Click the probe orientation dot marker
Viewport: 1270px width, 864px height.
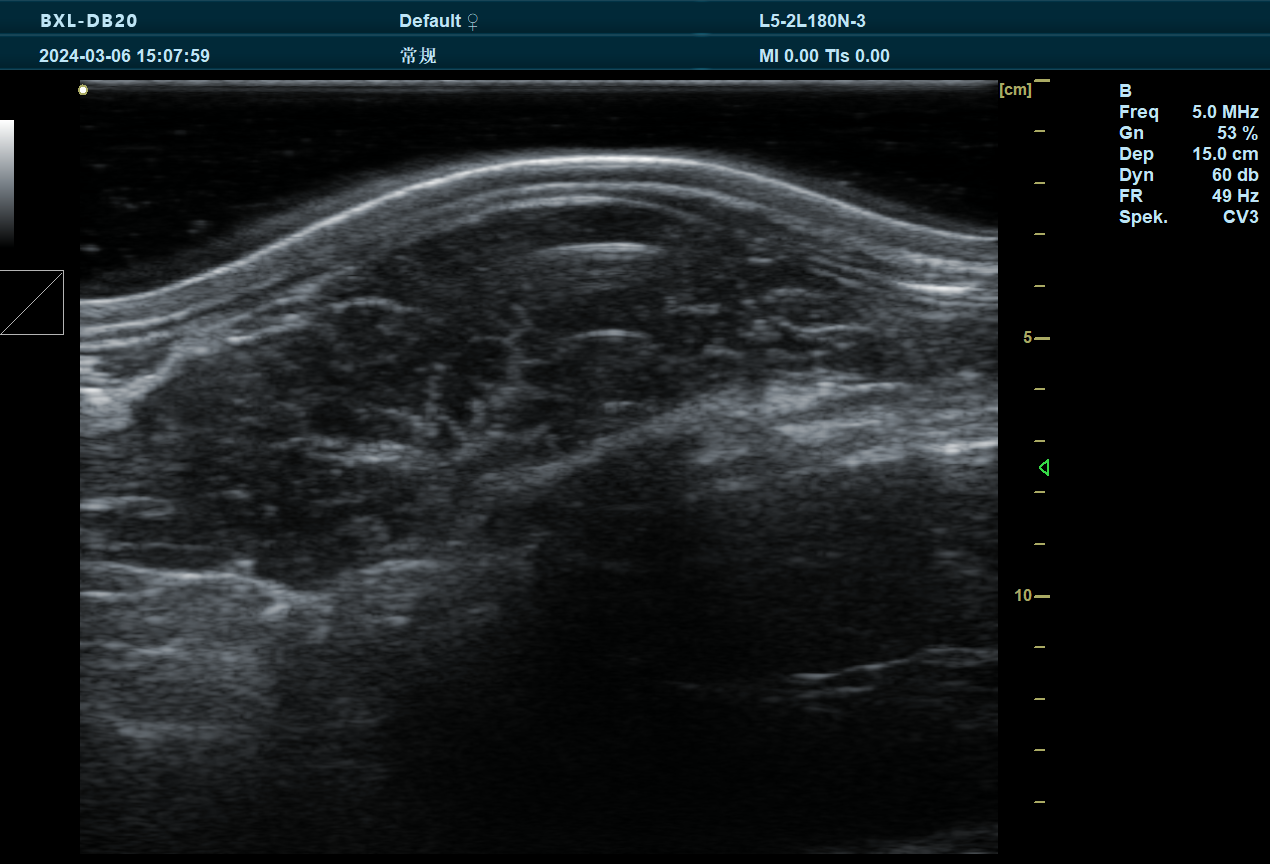coord(83,90)
